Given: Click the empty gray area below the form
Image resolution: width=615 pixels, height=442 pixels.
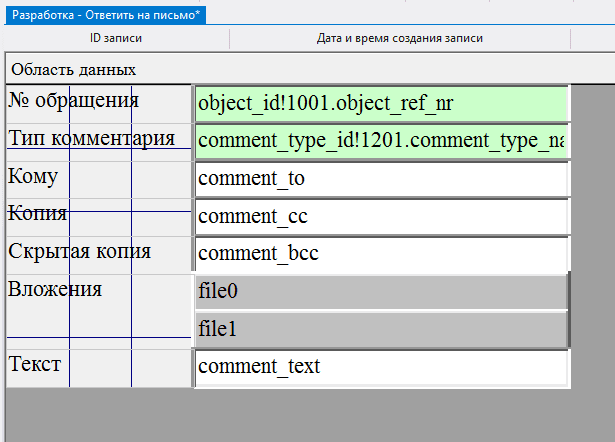Looking at the screenshot, I should tap(300, 415).
